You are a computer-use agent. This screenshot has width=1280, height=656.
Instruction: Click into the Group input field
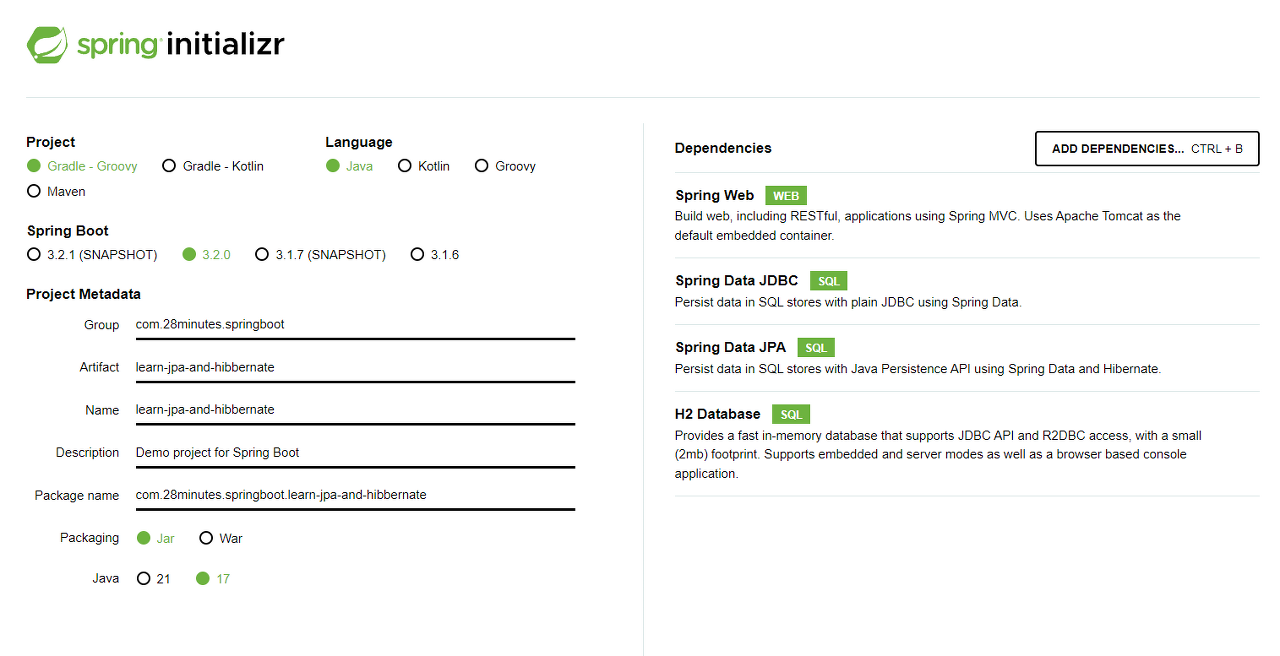click(354, 325)
